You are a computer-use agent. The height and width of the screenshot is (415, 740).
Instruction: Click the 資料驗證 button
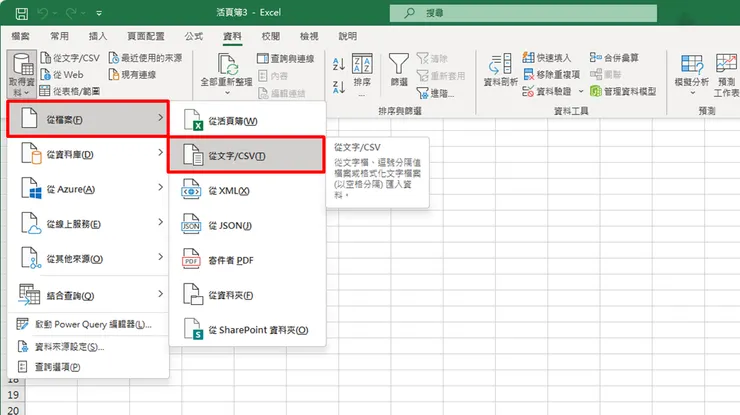547,91
